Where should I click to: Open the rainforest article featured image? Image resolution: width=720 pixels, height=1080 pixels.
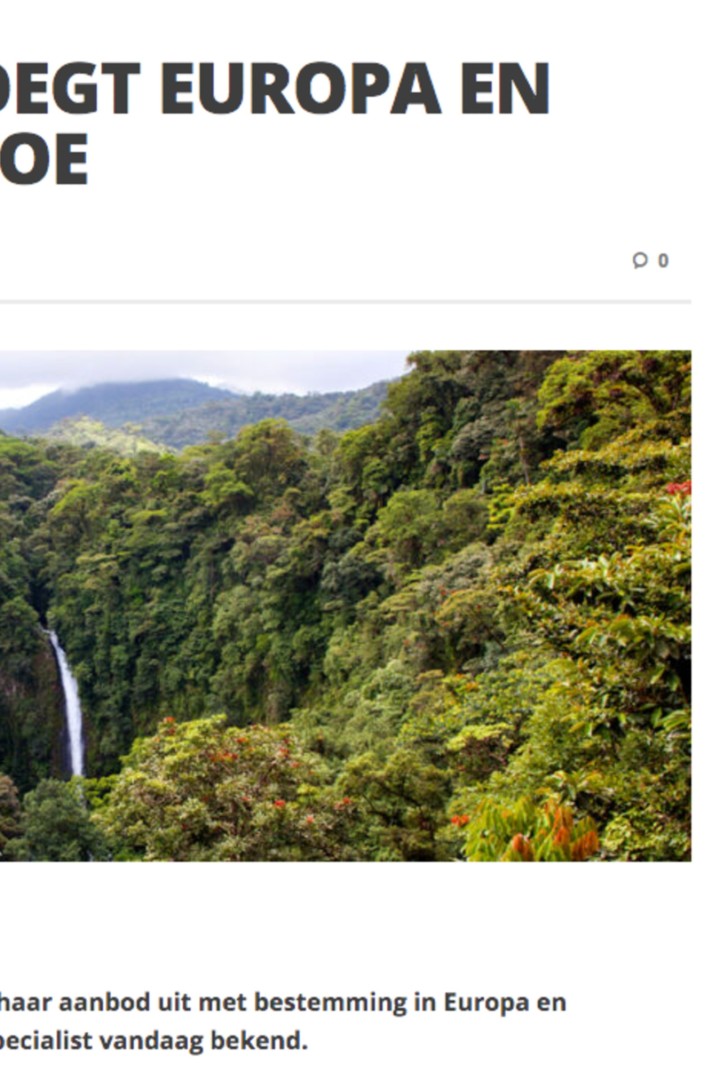click(x=345, y=605)
